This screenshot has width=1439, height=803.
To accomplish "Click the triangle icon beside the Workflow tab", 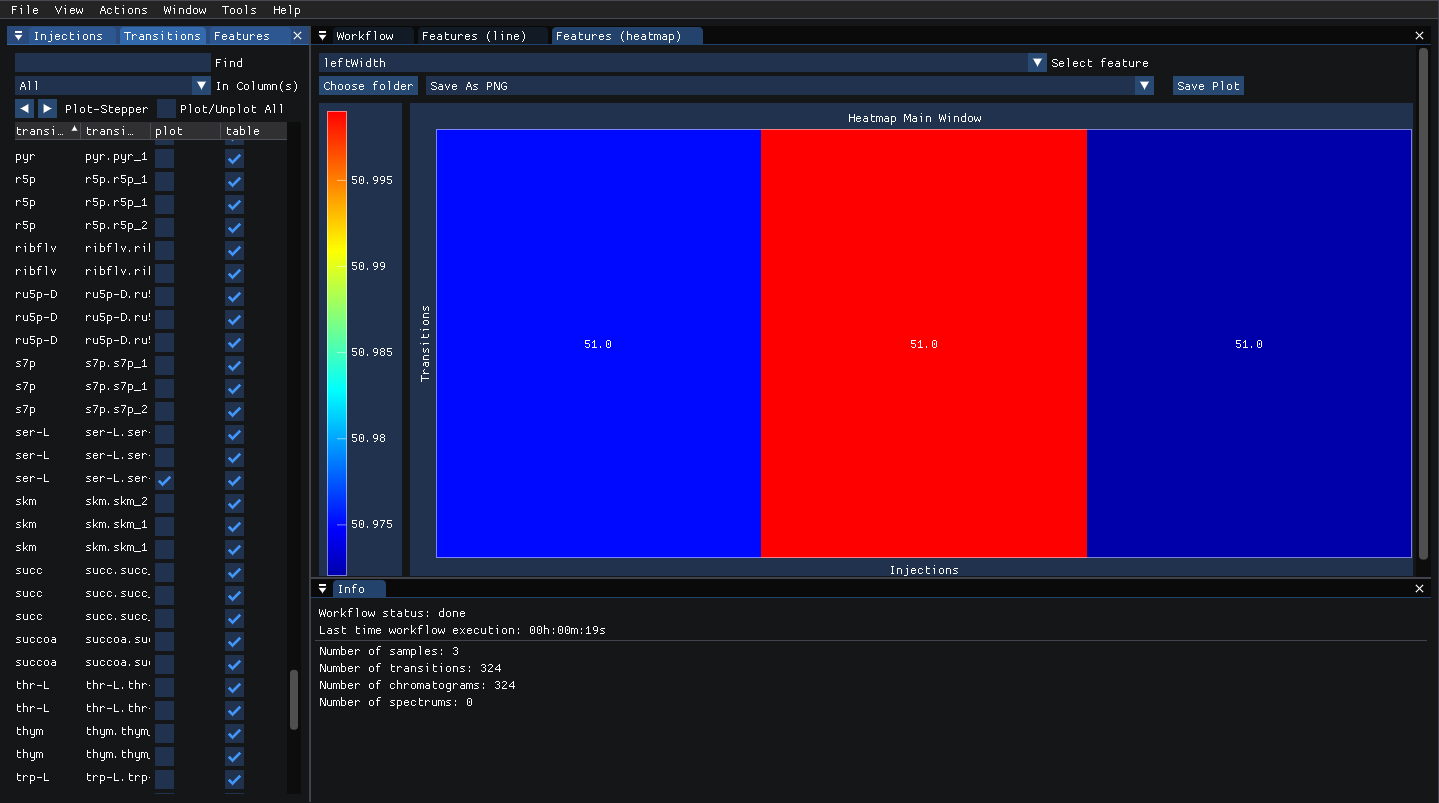I will (323, 36).
